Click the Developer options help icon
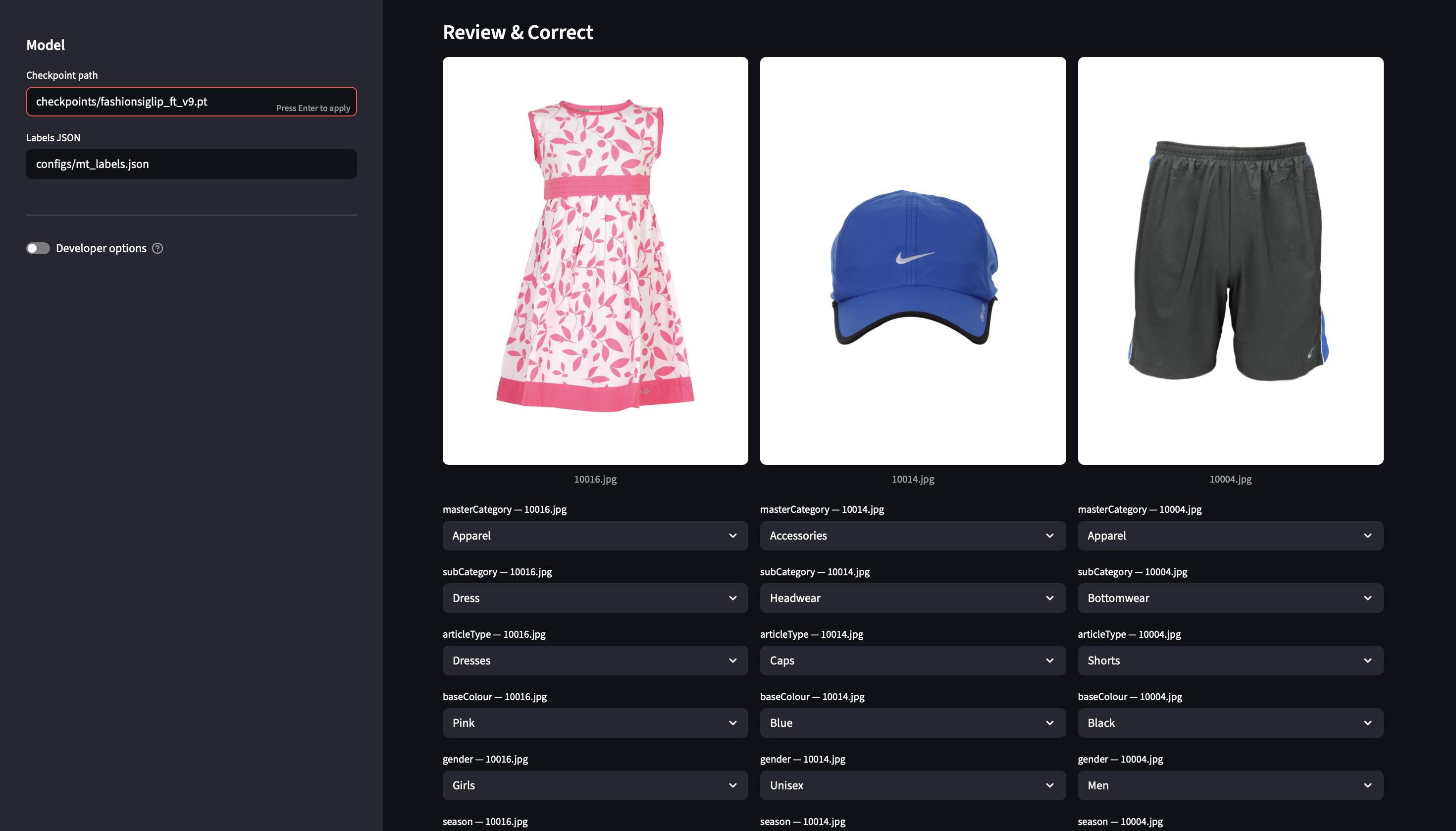 coord(157,248)
